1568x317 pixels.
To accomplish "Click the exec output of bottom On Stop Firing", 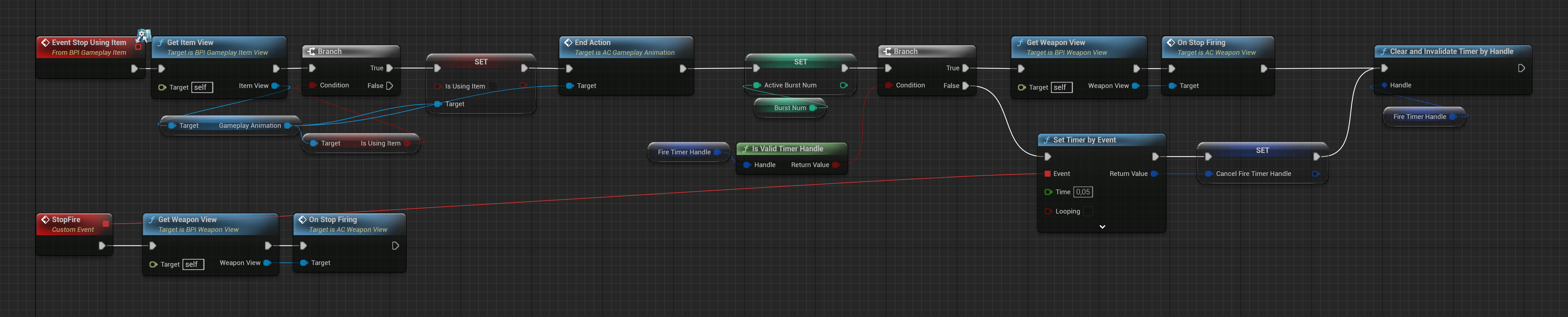I will pyautogui.click(x=396, y=246).
